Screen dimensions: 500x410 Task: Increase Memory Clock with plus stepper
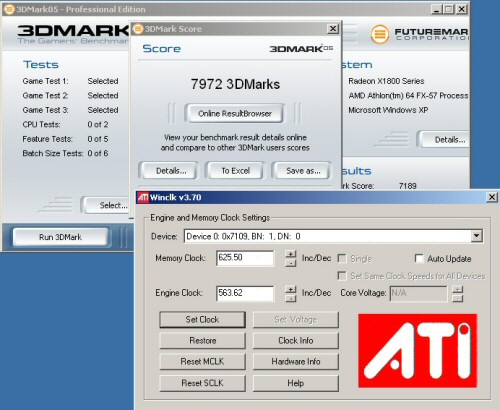(291, 254)
